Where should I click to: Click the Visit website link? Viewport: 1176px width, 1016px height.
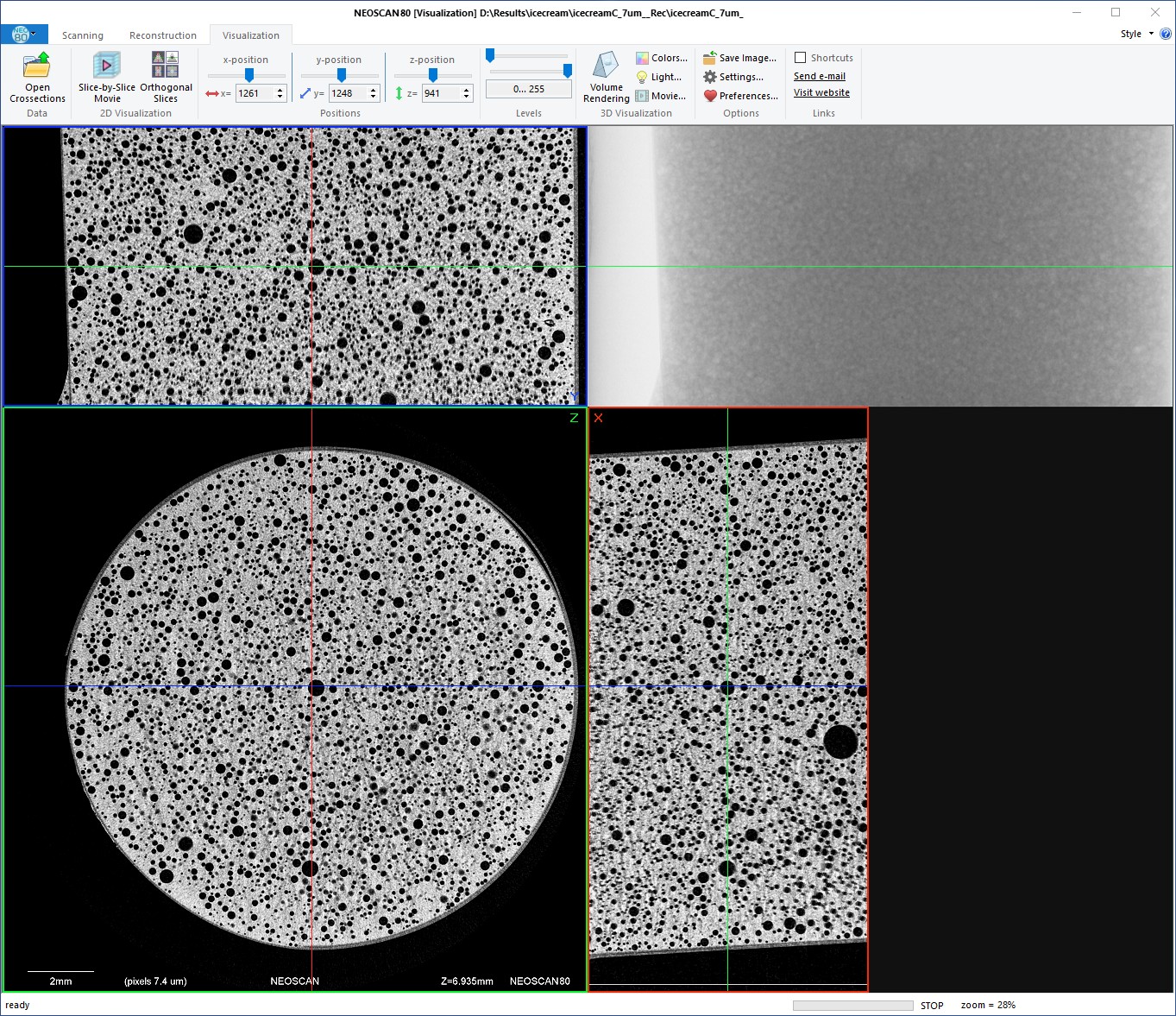click(x=821, y=92)
